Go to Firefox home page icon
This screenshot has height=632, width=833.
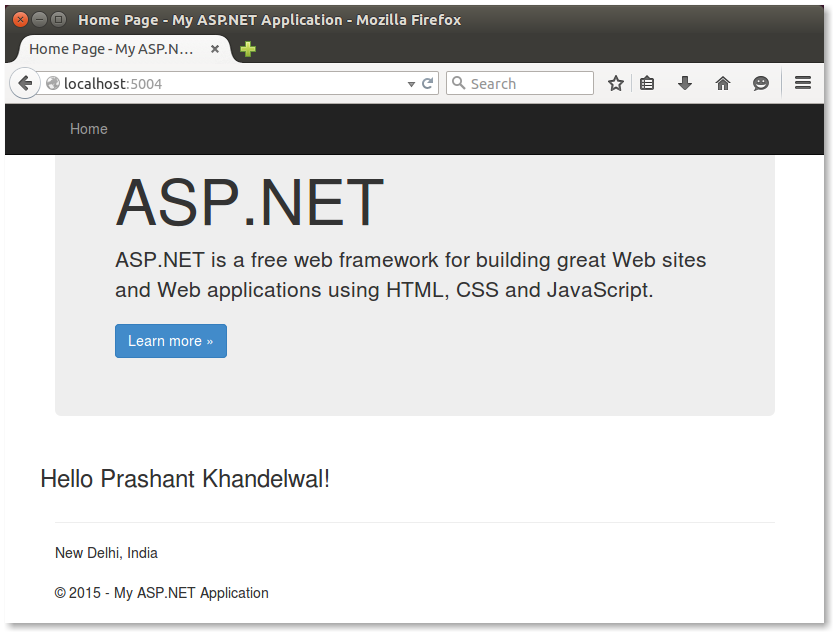click(x=722, y=83)
